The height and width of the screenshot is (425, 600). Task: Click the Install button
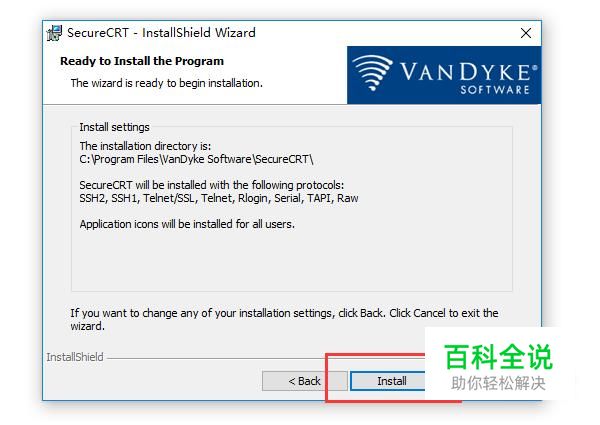(388, 381)
